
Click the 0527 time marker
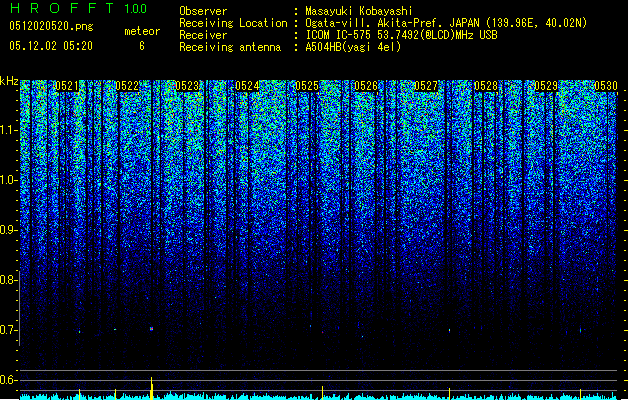click(426, 86)
